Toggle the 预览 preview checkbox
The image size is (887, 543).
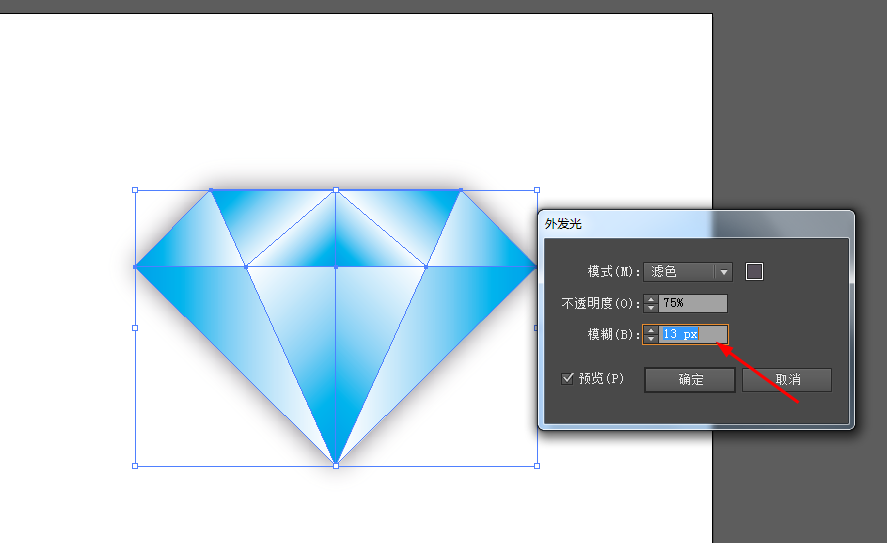[567, 378]
